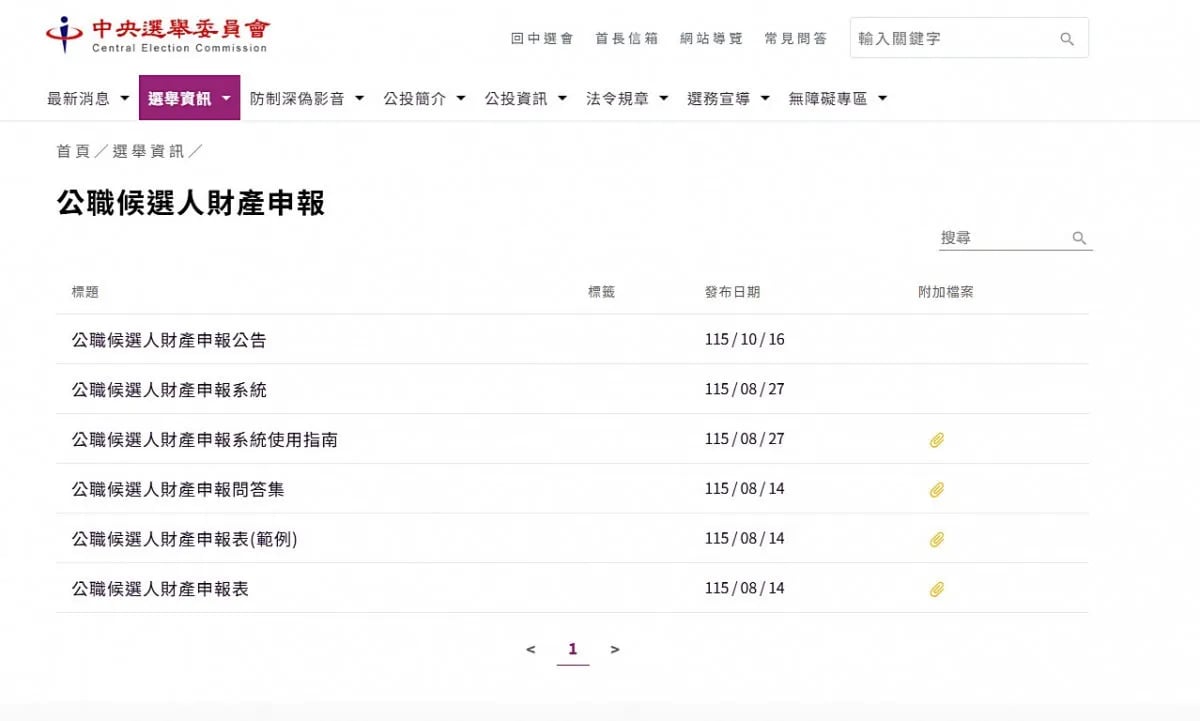The height and width of the screenshot is (721, 1200).
Task: Go to previous page arrow
Action: point(530,650)
